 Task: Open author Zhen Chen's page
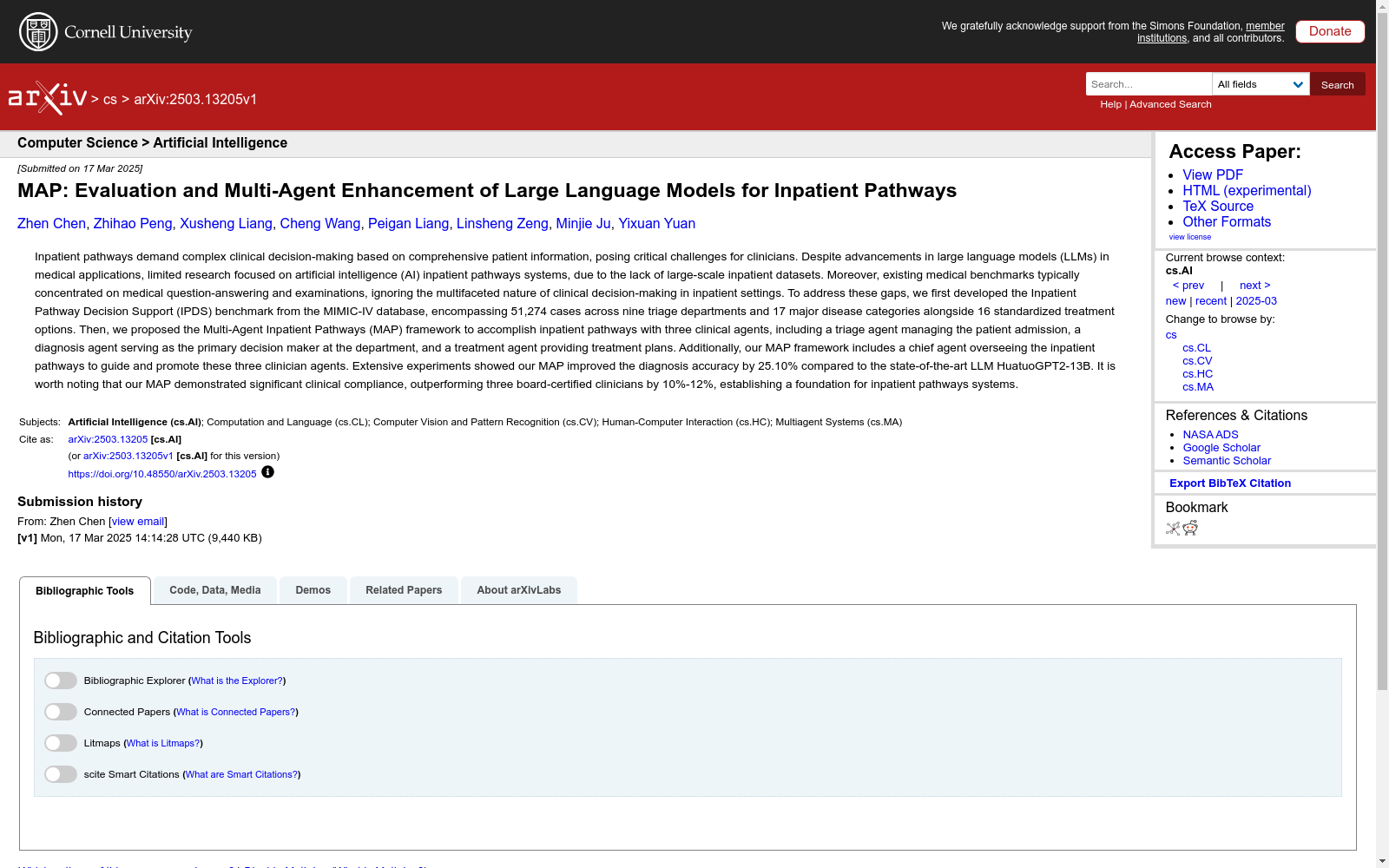tap(51, 224)
